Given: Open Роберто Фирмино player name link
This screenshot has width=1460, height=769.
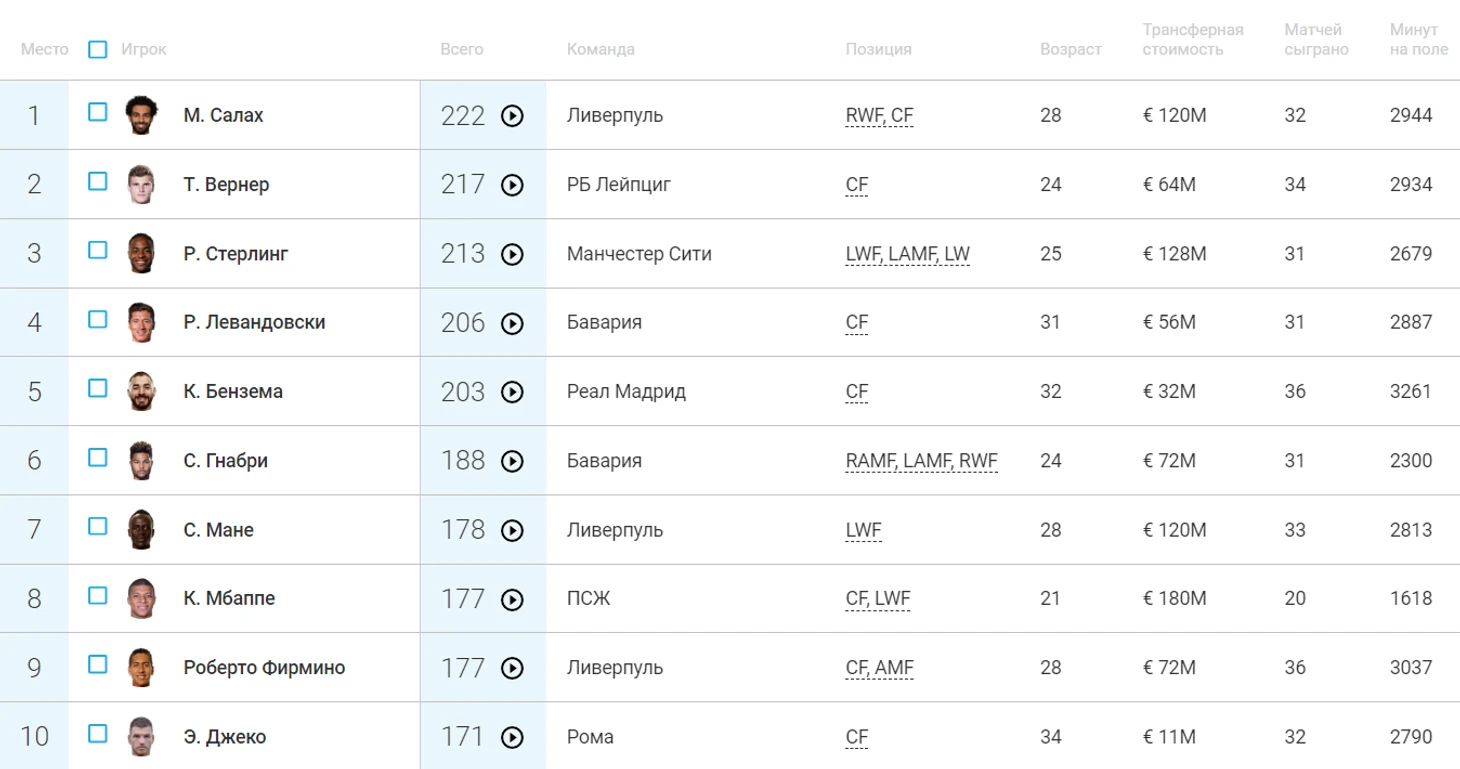Looking at the screenshot, I should (x=264, y=668).
